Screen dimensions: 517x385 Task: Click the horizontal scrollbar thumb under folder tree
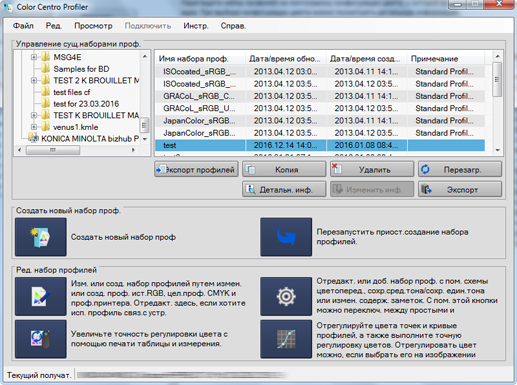[53, 150]
